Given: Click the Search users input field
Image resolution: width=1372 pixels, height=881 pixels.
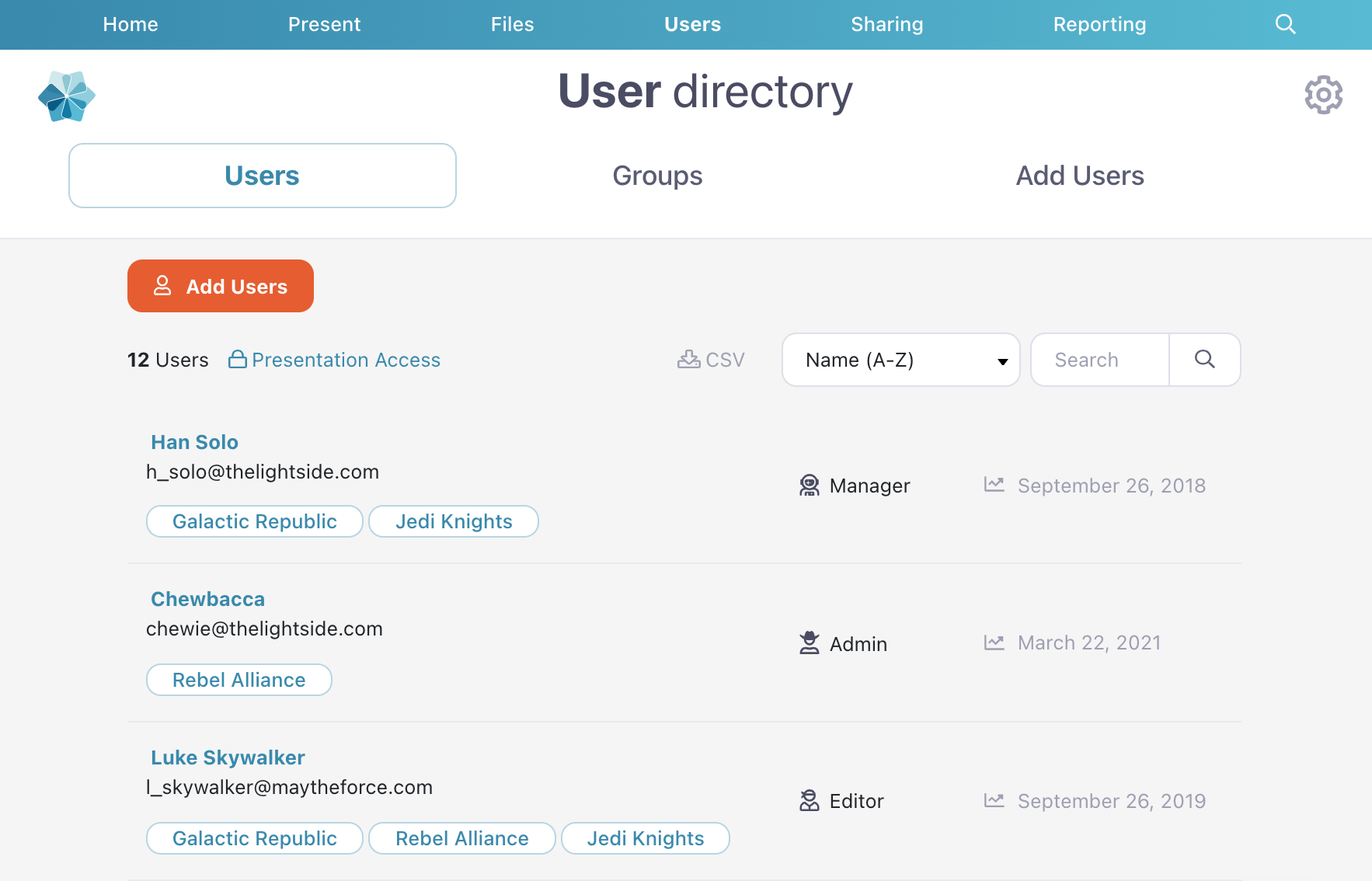Looking at the screenshot, I should (1100, 360).
